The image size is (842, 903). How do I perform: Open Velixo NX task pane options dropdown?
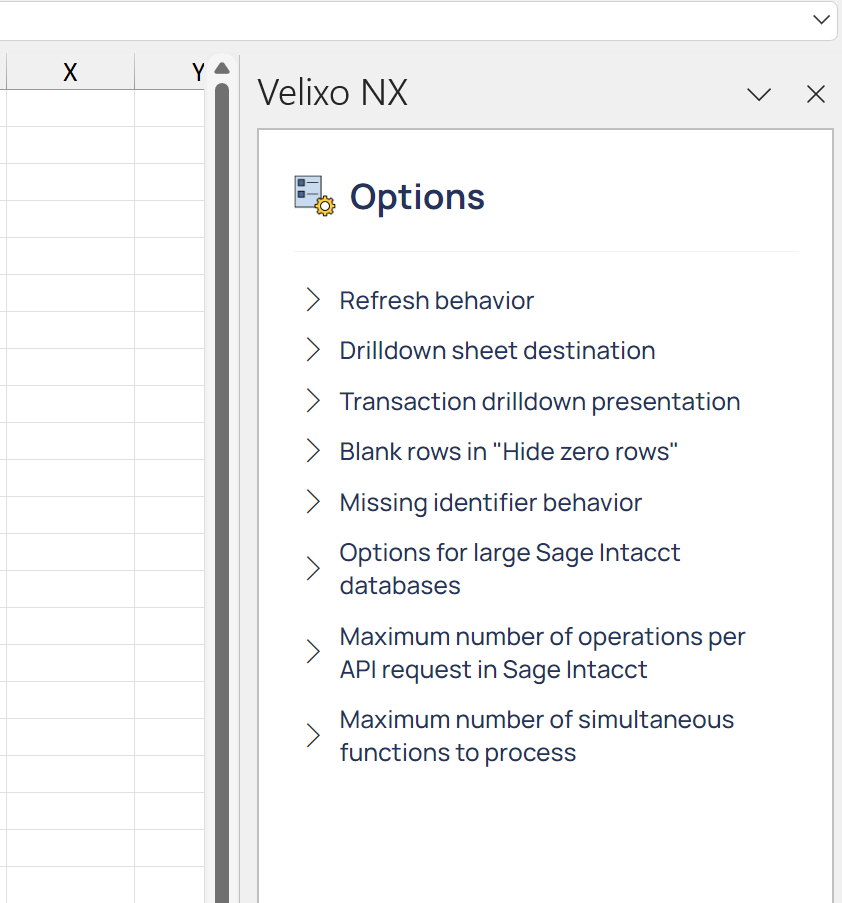(758, 94)
